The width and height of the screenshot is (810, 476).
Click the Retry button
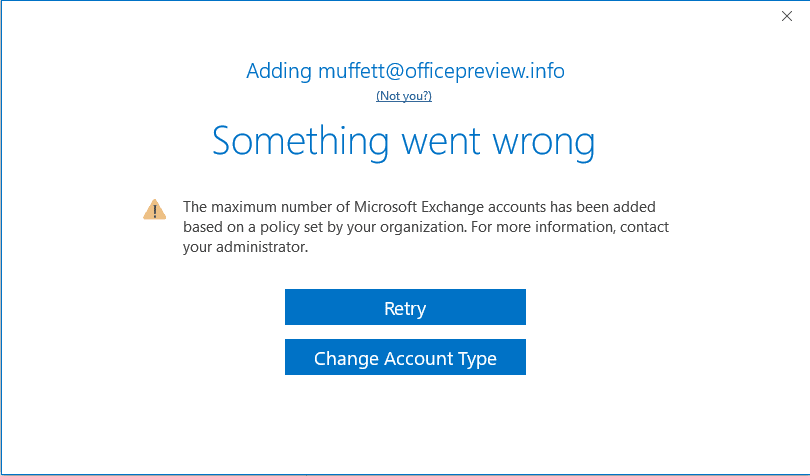(405, 307)
